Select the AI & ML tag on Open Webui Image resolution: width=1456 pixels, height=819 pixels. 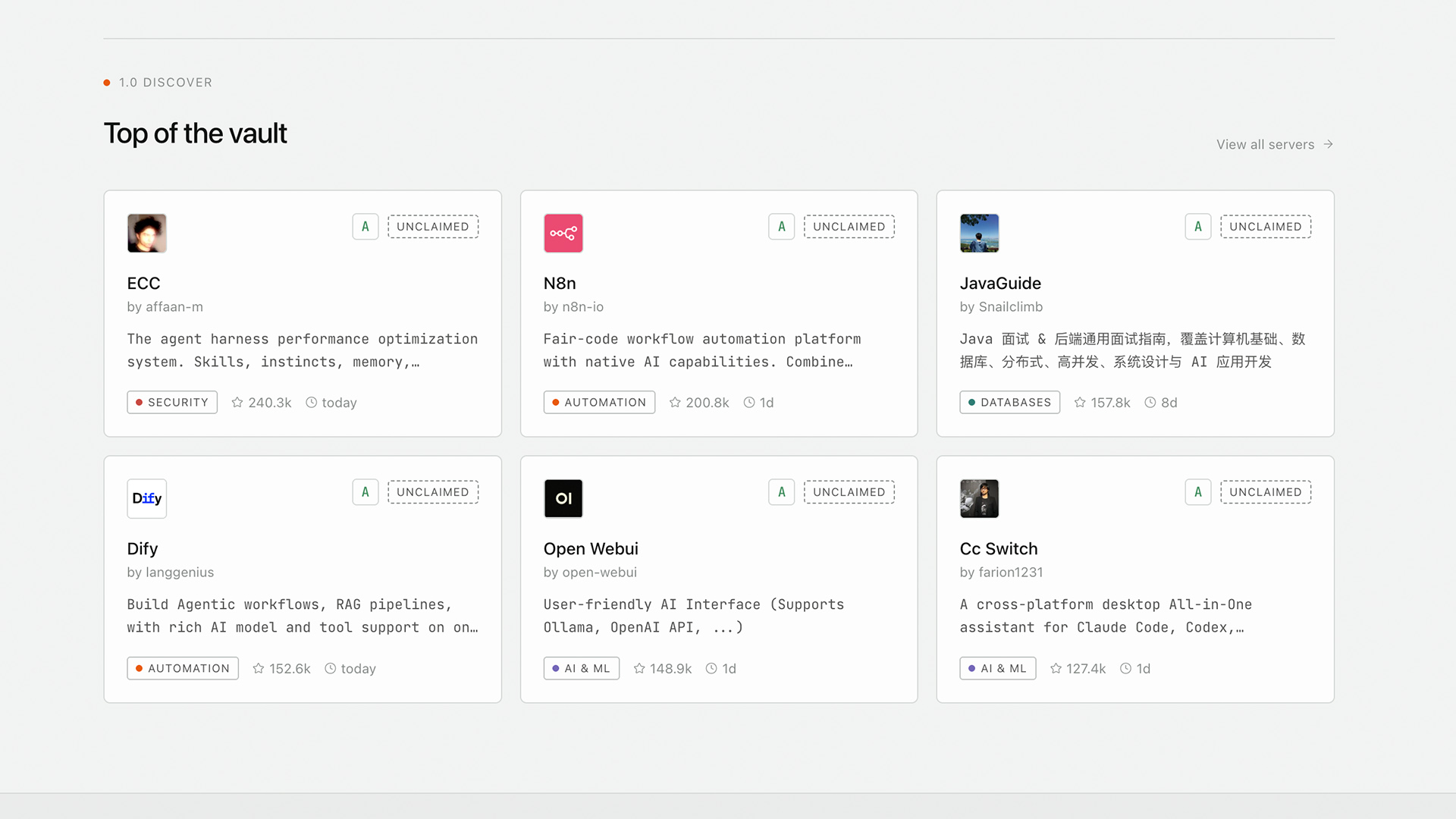point(582,668)
